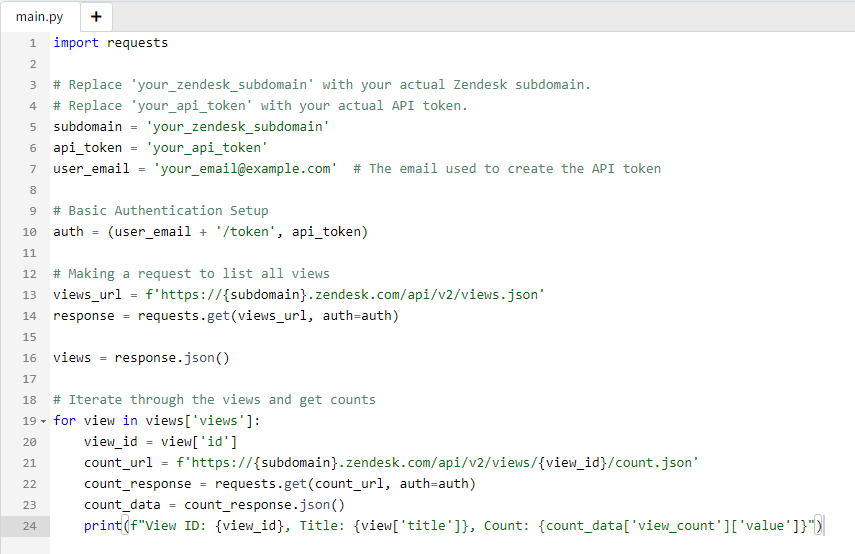This screenshot has height=554, width=855.
Task: Click 'response.json()' on line 16
Action: click(x=172, y=358)
